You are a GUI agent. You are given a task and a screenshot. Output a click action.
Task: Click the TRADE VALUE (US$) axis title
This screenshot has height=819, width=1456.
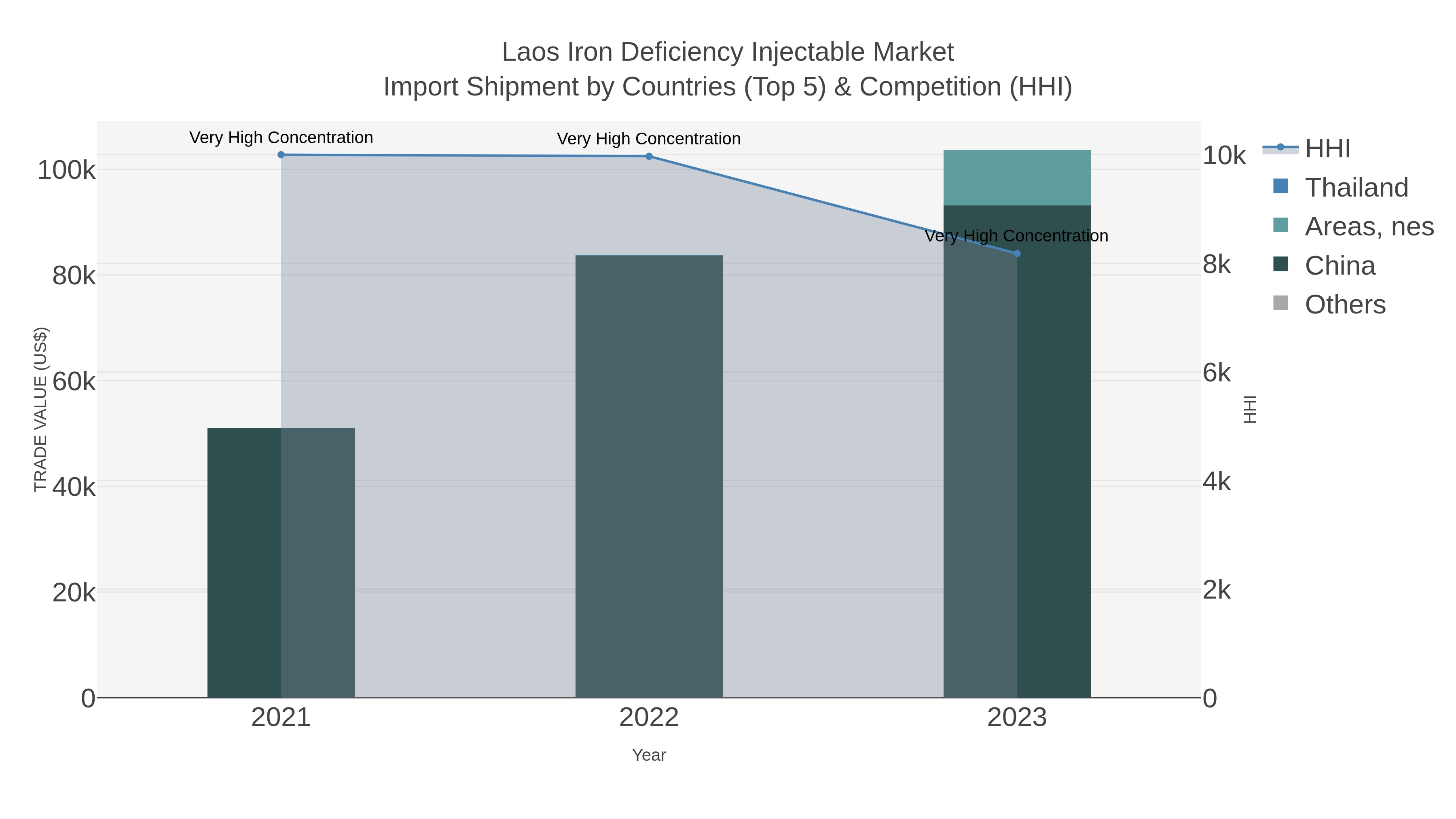tap(41, 409)
